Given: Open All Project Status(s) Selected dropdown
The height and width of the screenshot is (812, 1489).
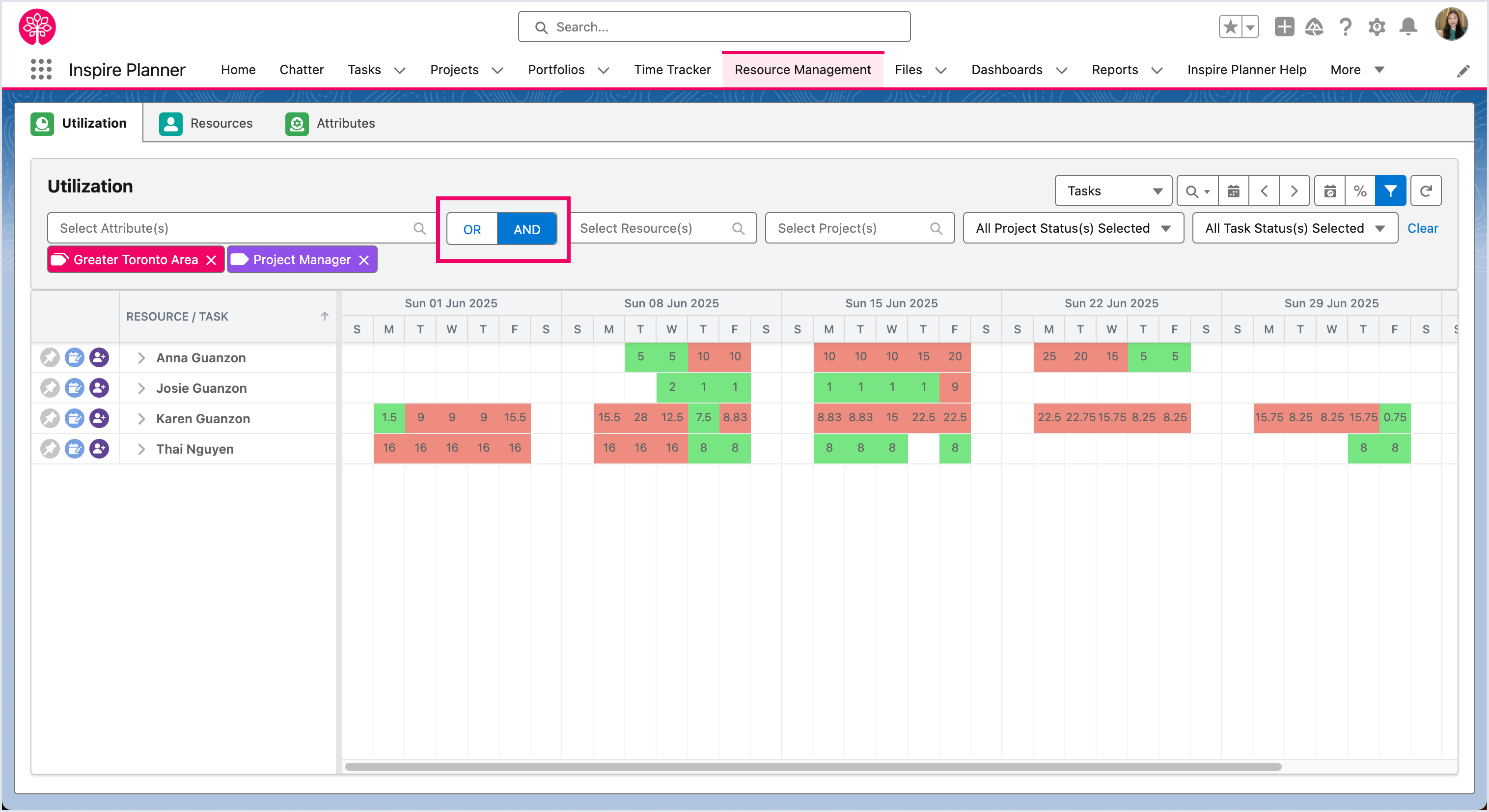Looking at the screenshot, I should pyautogui.click(x=1074, y=228).
